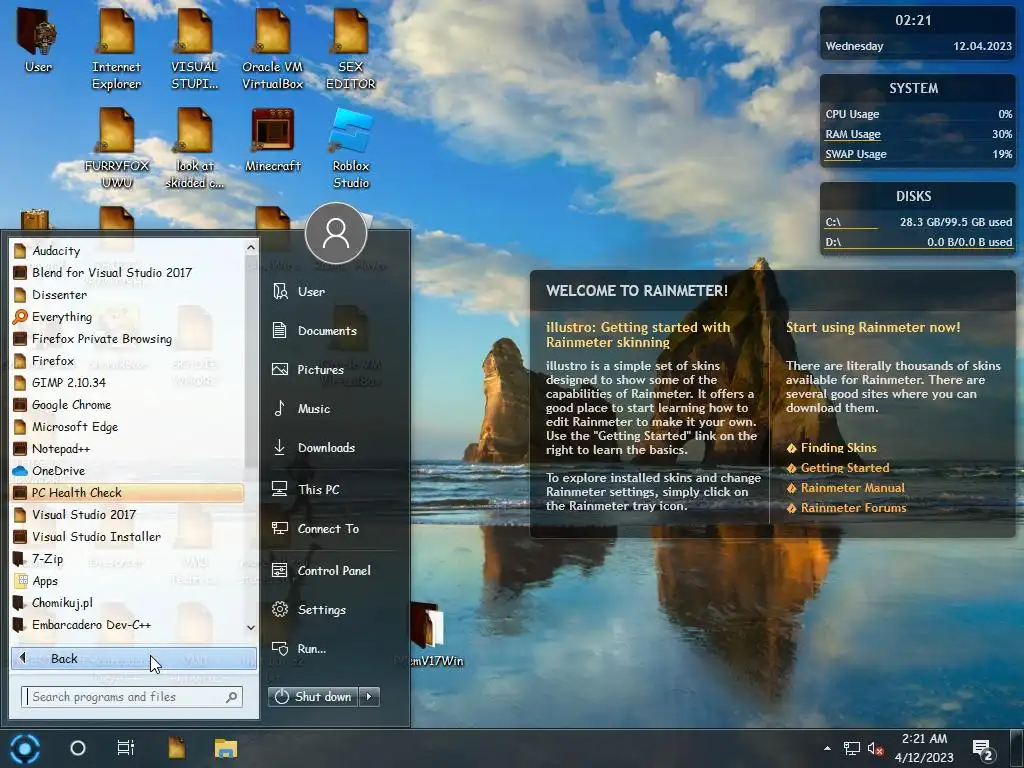
Task: Open the Run... dialog
Action: coord(333,648)
